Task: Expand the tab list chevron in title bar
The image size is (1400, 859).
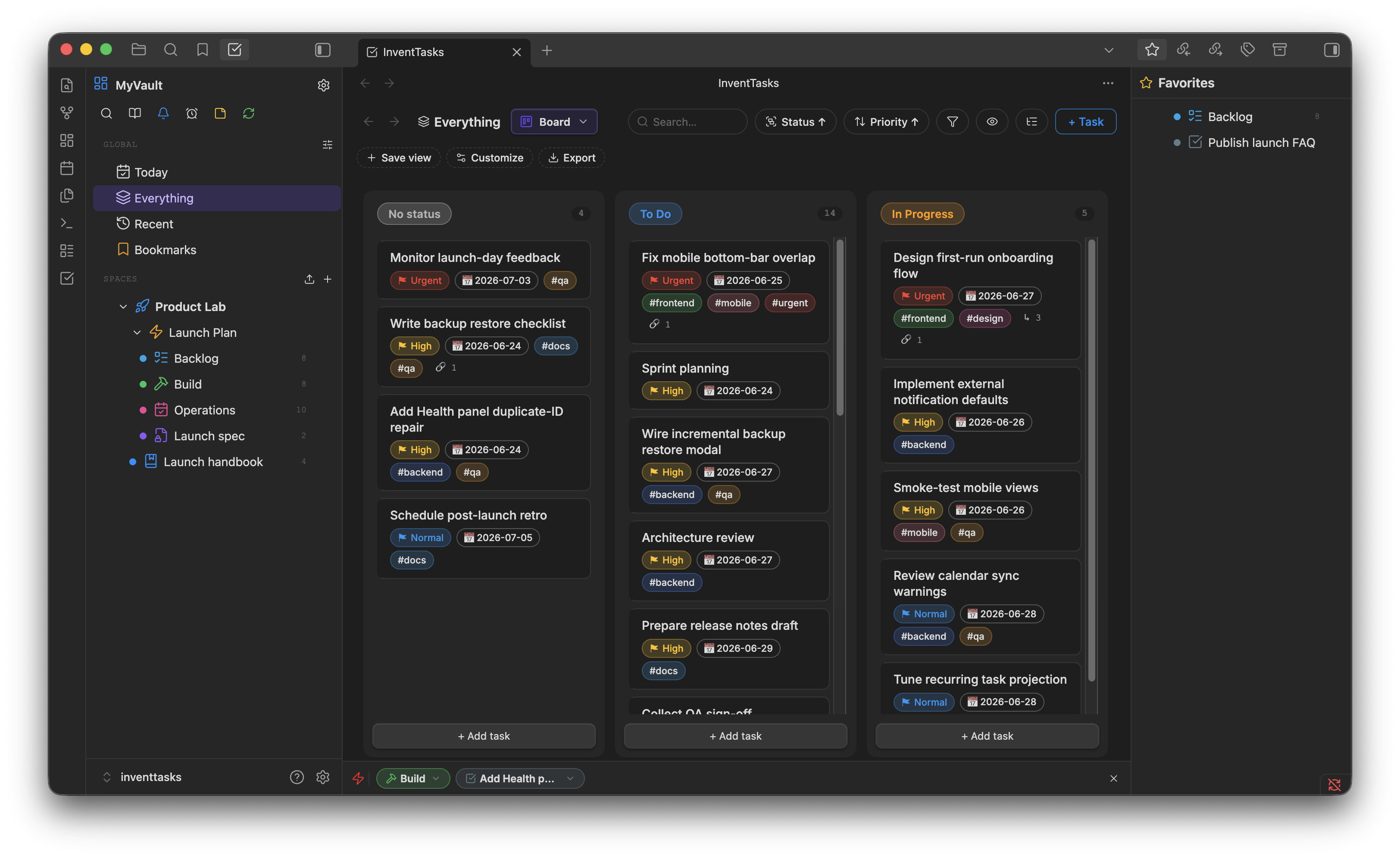Action: point(1108,50)
